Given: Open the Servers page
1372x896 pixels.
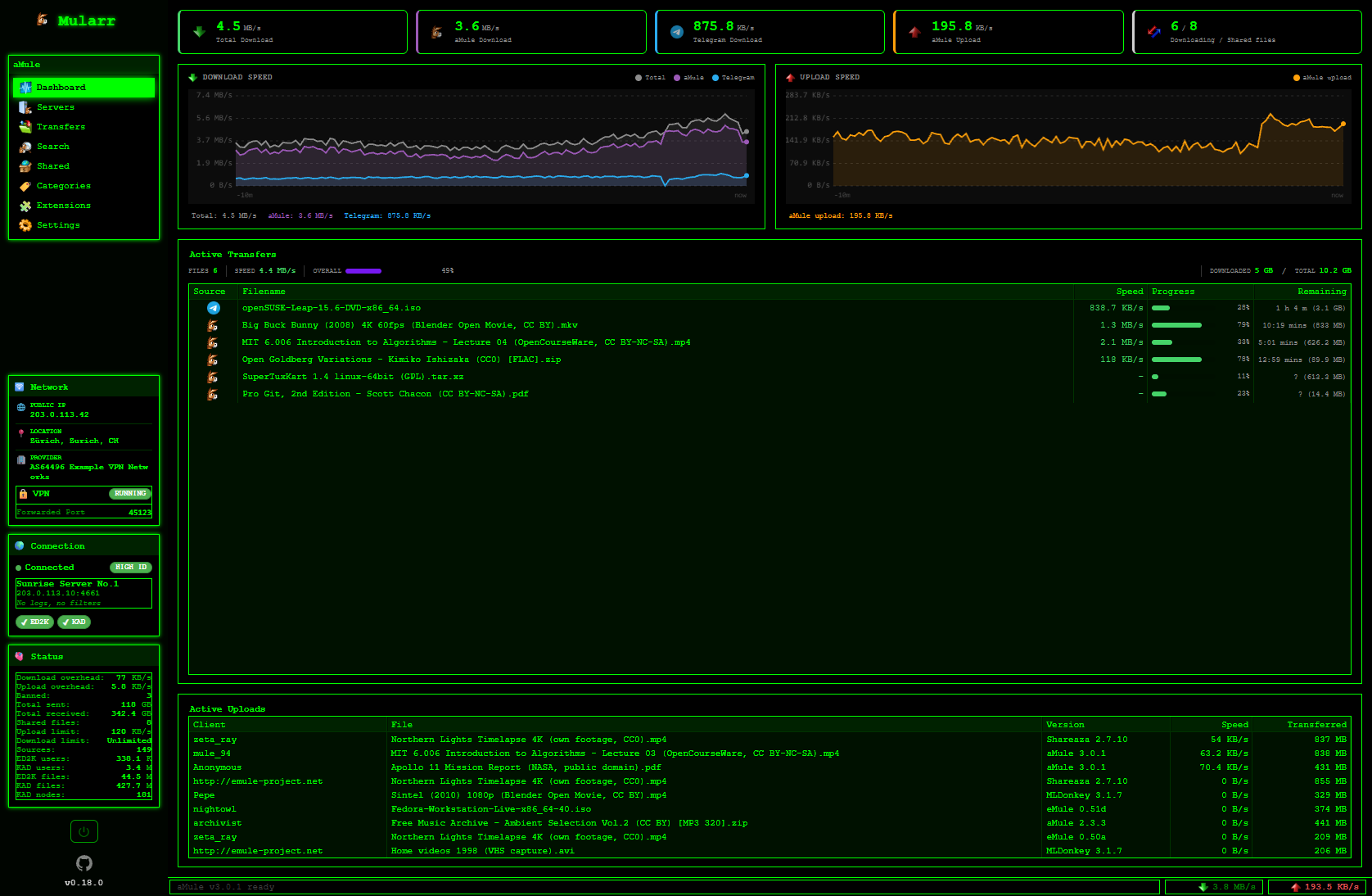Looking at the screenshot, I should [x=83, y=107].
